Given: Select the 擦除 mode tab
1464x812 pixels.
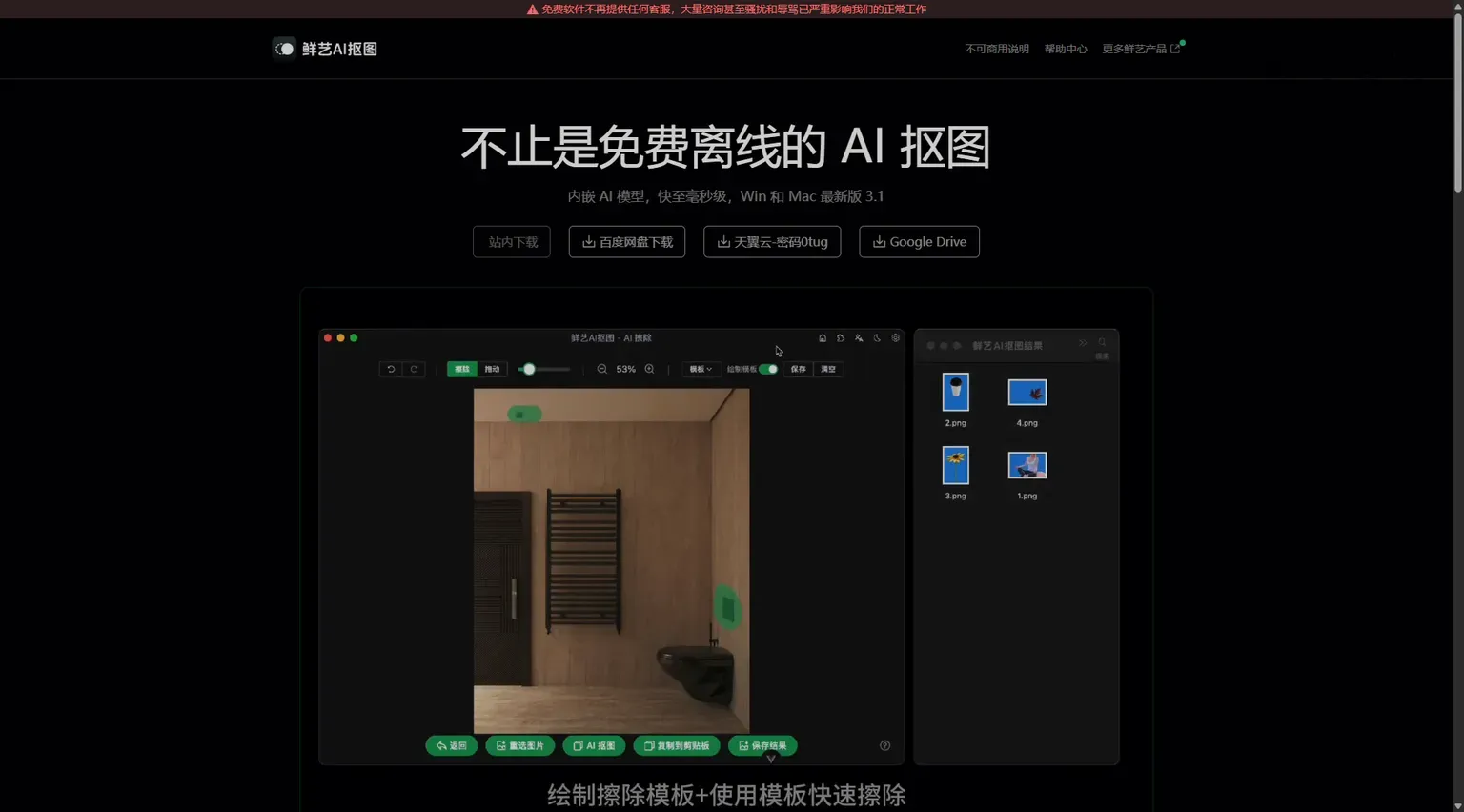Looking at the screenshot, I should (x=462, y=369).
